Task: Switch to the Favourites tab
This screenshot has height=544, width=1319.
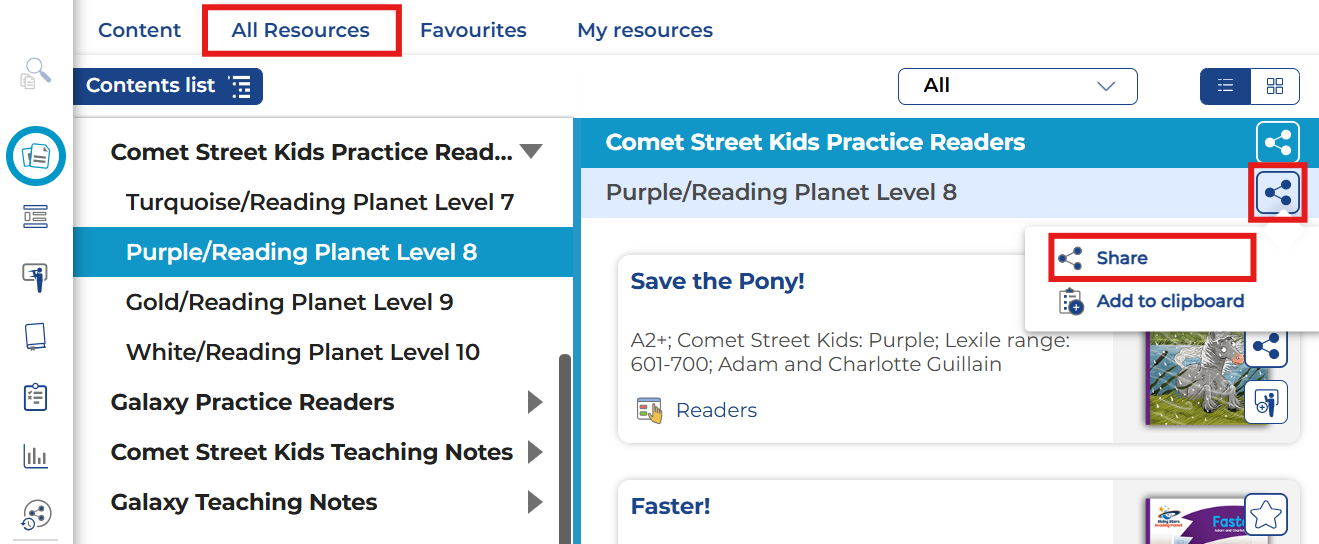Action: pos(473,30)
